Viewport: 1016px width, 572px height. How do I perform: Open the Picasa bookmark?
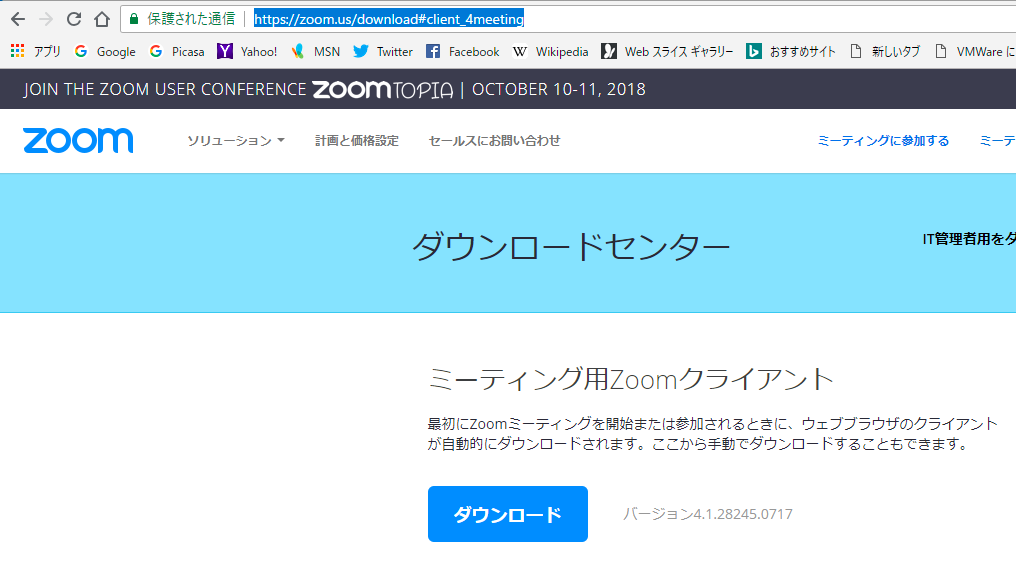pos(176,51)
